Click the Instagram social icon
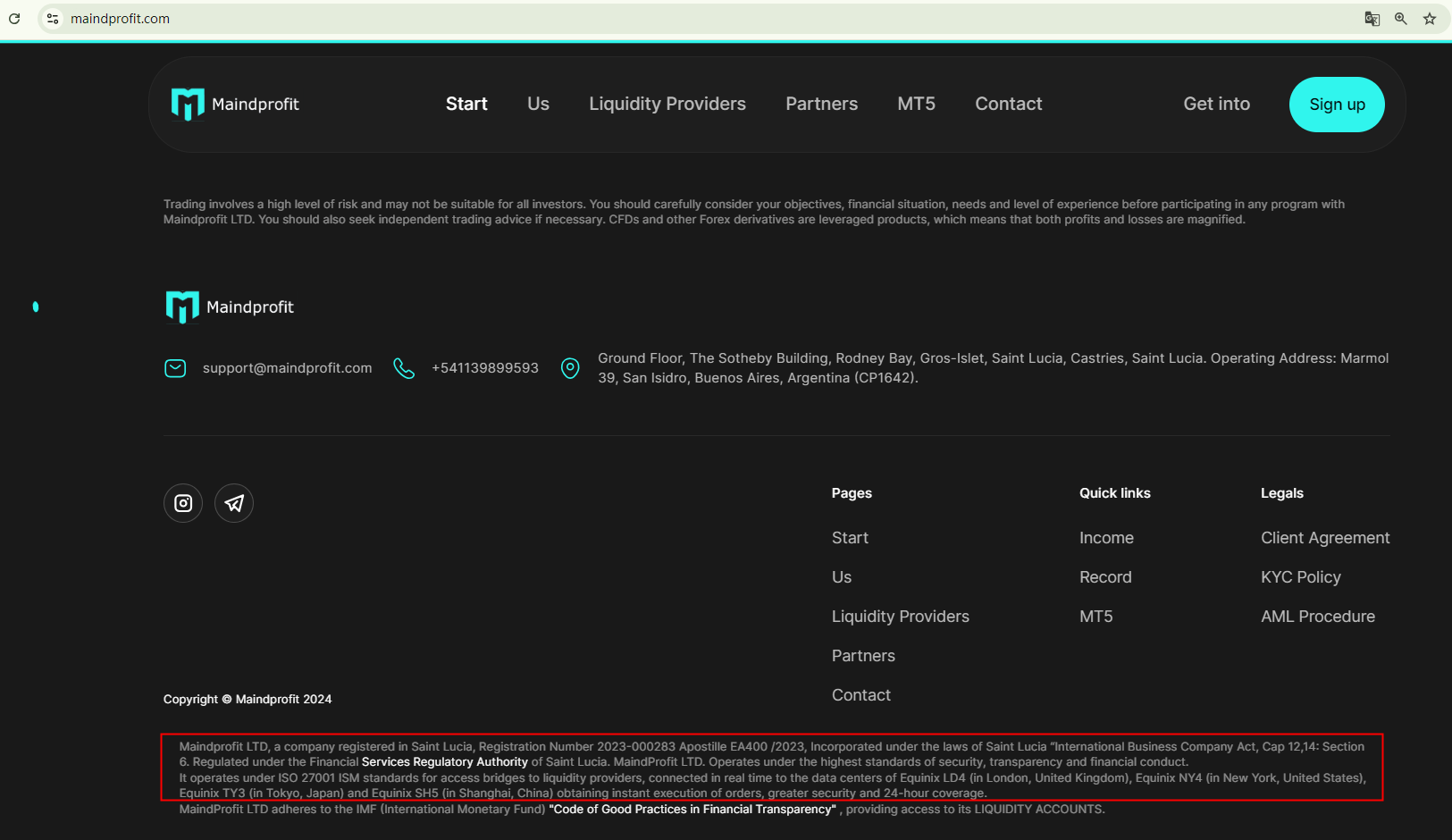 point(183,503)
